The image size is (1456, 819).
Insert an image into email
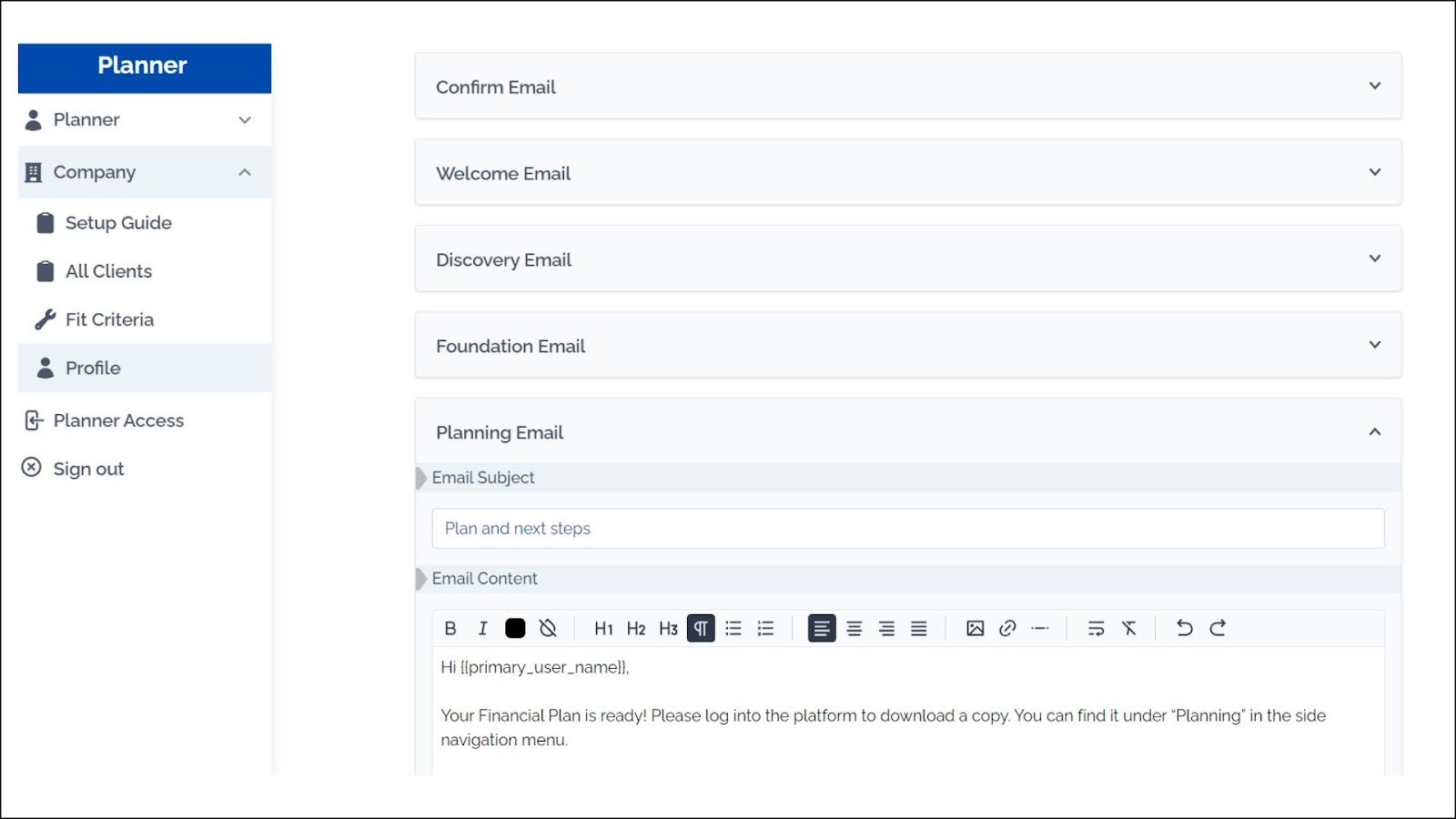pyautogui.click(x=976, y=628)
